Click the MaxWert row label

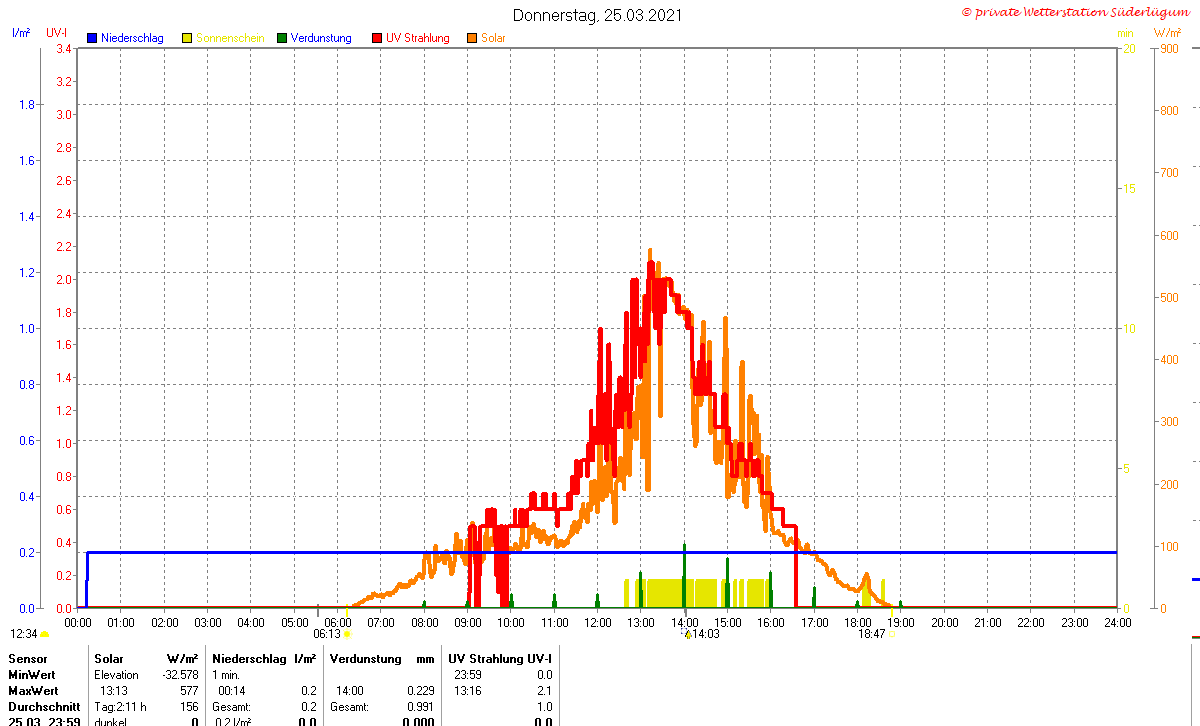(33, 691)
